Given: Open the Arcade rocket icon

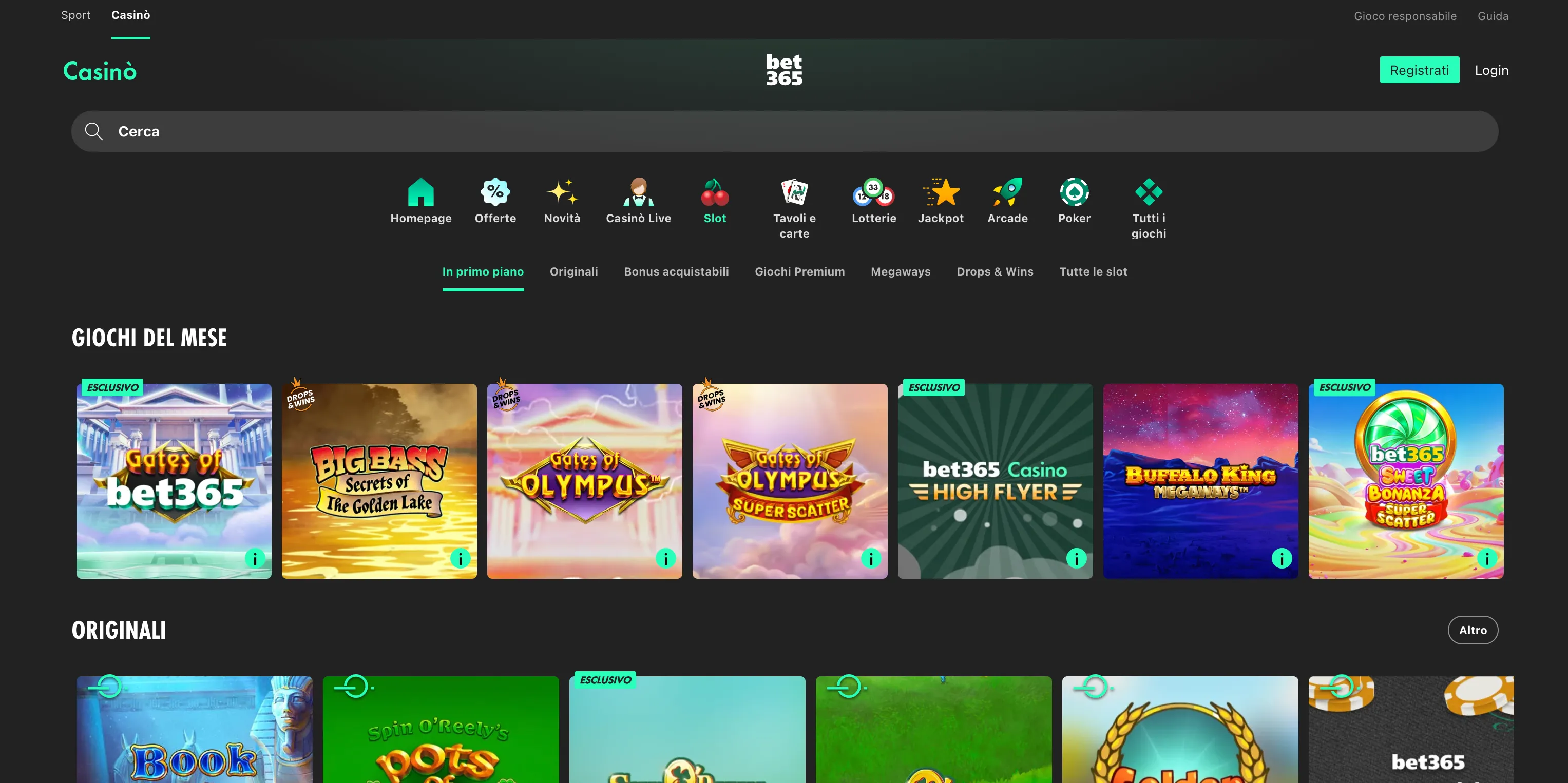Looking at the screenshot, I should (1007, 192).
